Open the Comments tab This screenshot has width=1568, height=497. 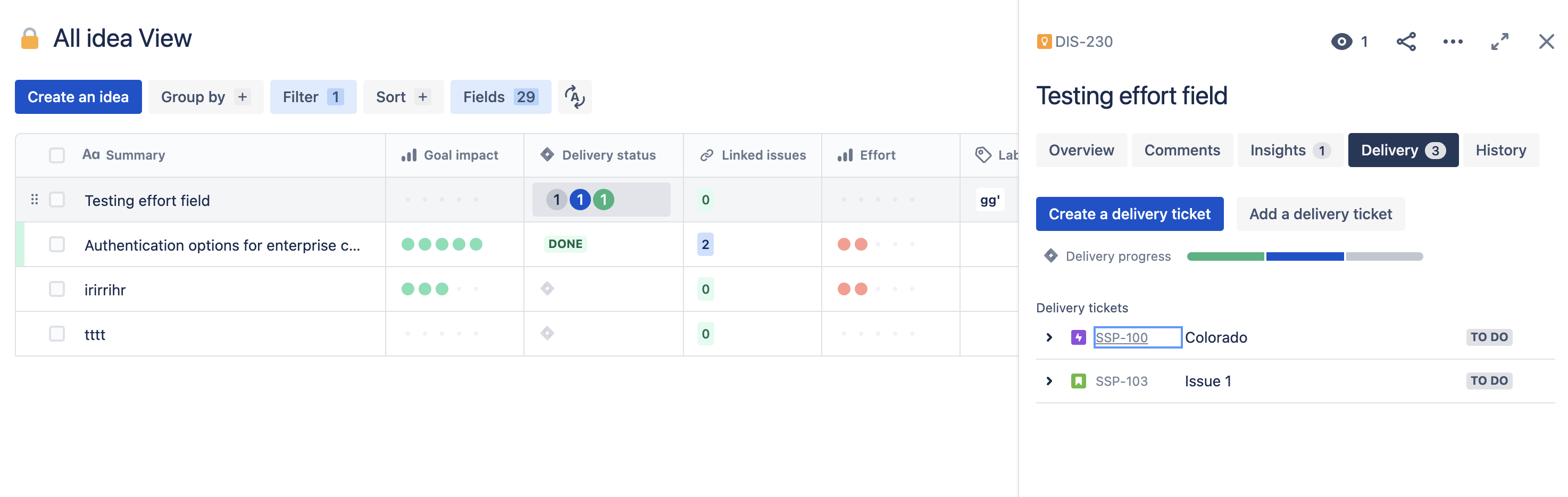click(1181, 150)
